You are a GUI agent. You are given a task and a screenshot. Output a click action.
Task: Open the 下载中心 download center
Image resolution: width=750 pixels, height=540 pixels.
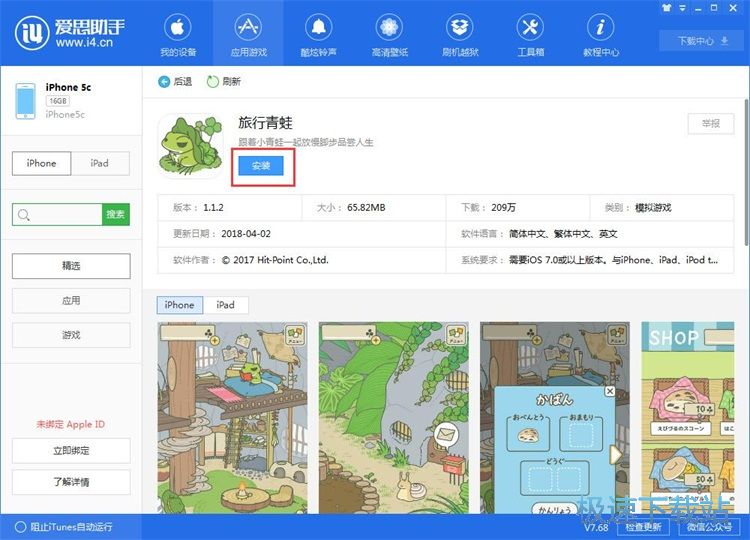tap(702, 41)
